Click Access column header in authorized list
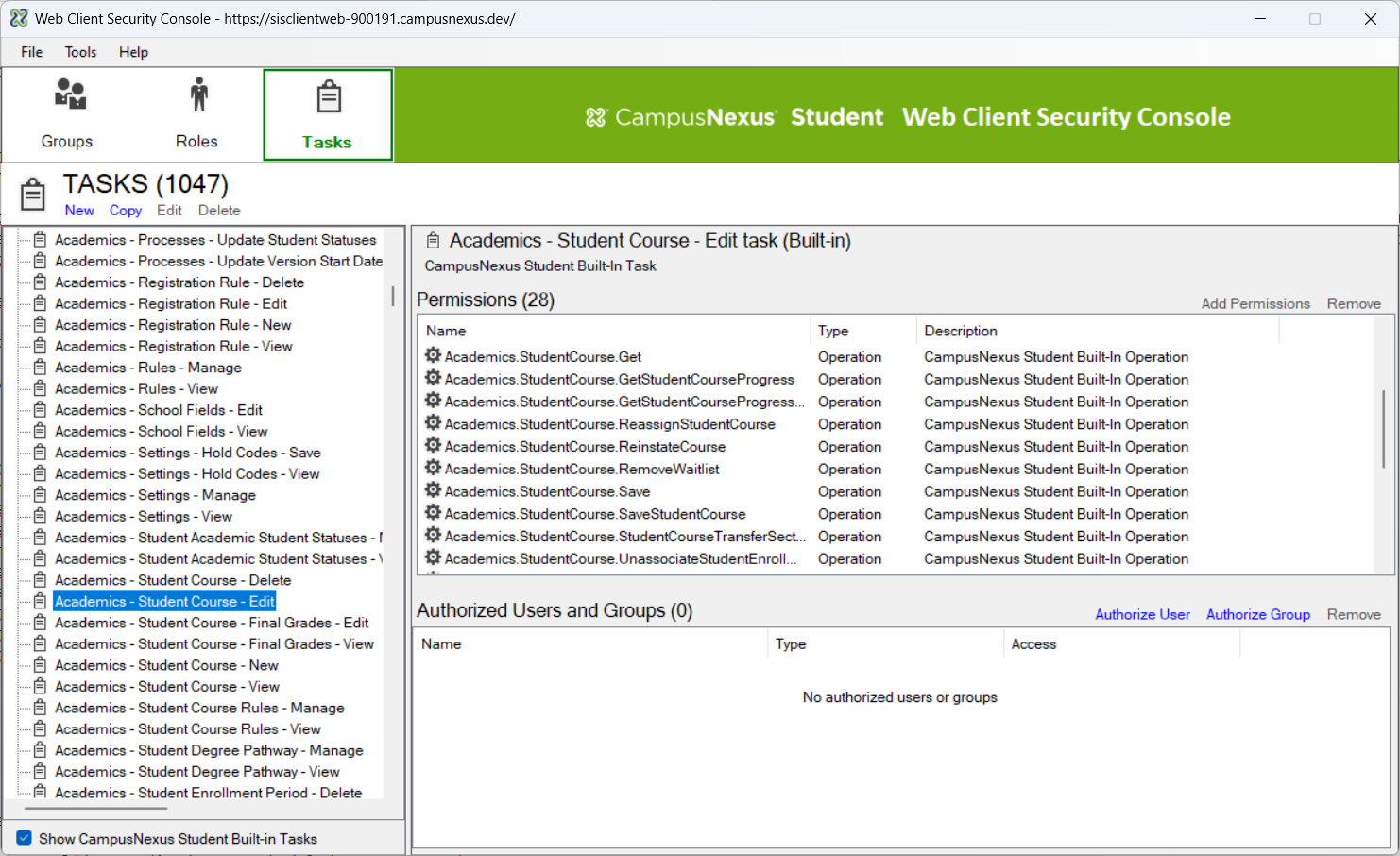1400x856 pixels. 1121,643
